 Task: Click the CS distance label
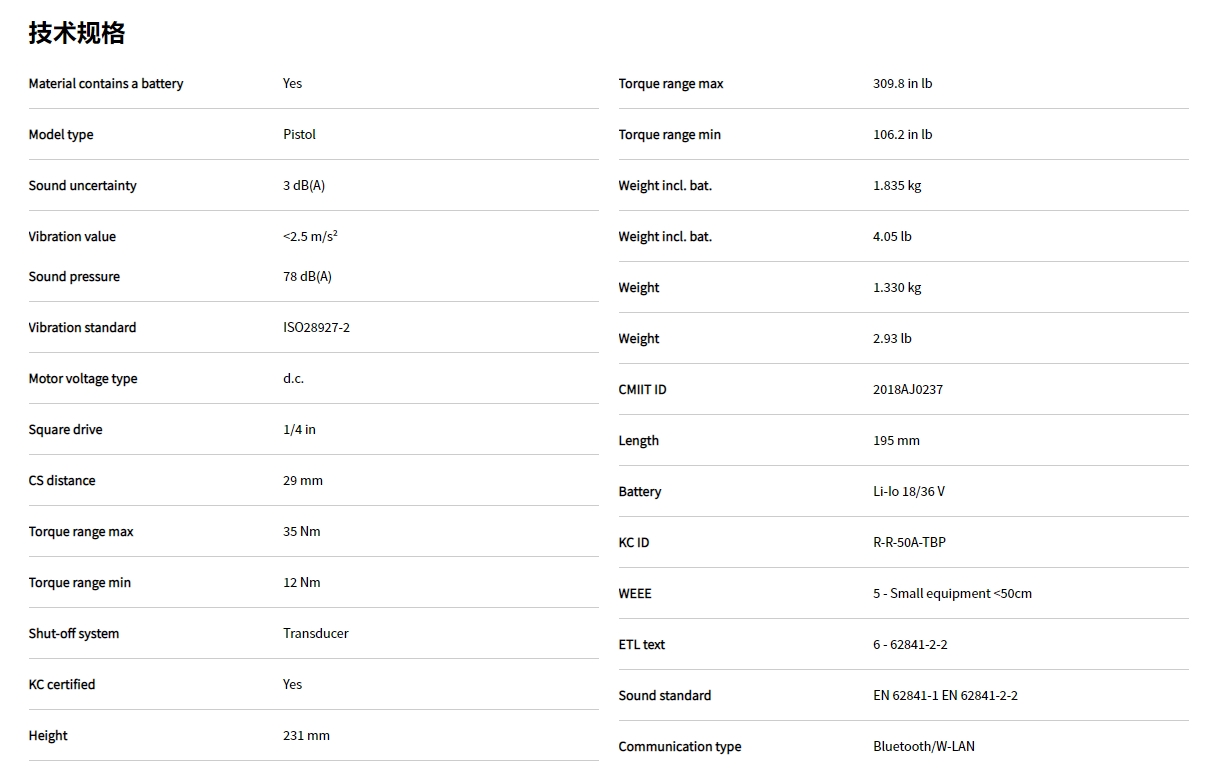pyautogui.click(x=62, y=481)
